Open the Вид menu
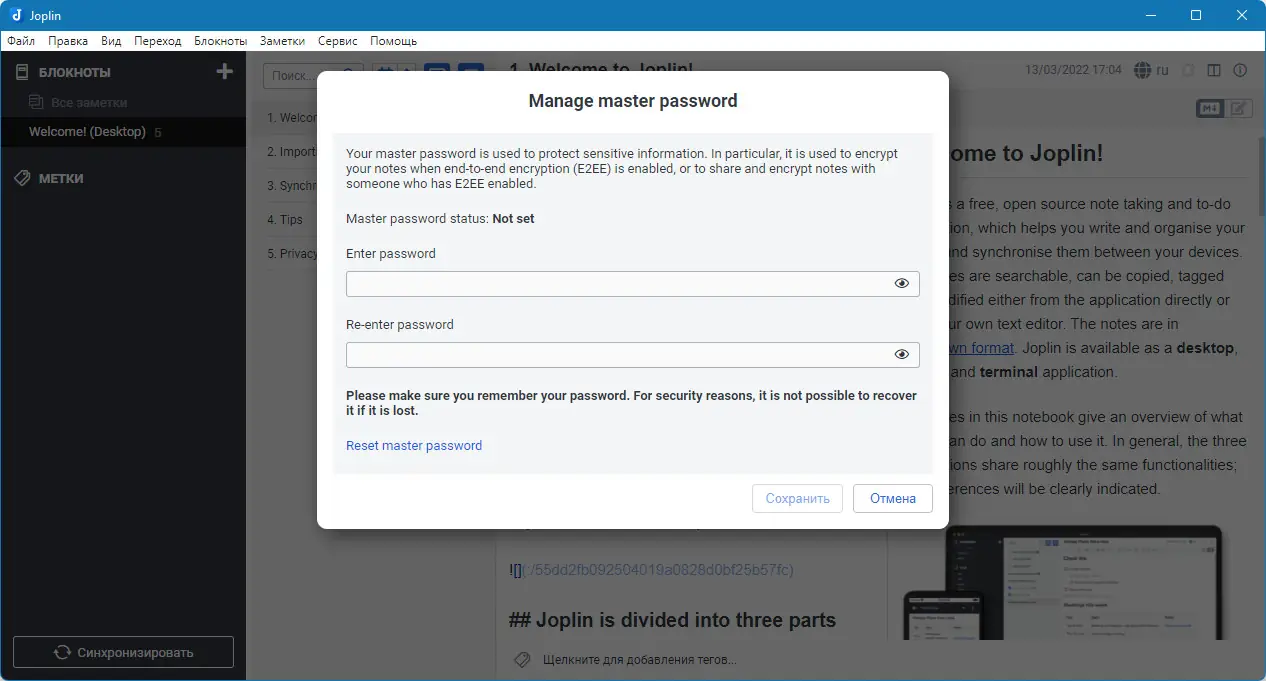Screen dimensions: 1266x681 [x=111, y=41]
